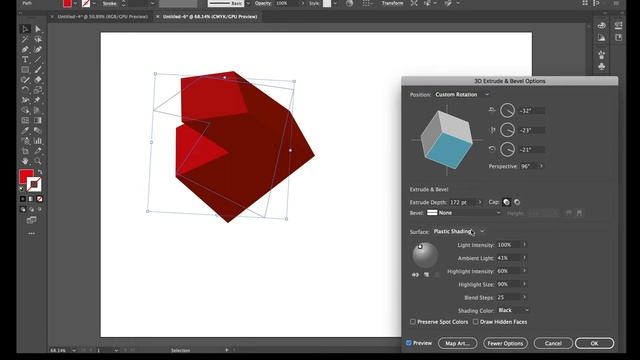The height and width of the screenshot is (360, 640).
Task: Select the Column Graph tool
Action: pyautogui.click(x=38, y=141)
